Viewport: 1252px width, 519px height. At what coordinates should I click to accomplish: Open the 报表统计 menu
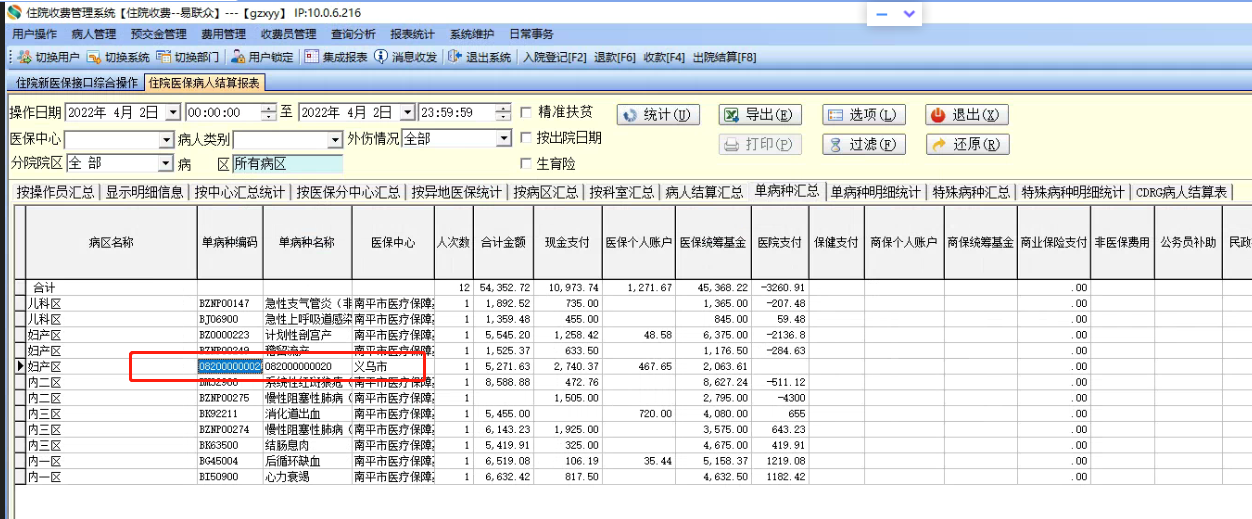click(x=413, y=34)
